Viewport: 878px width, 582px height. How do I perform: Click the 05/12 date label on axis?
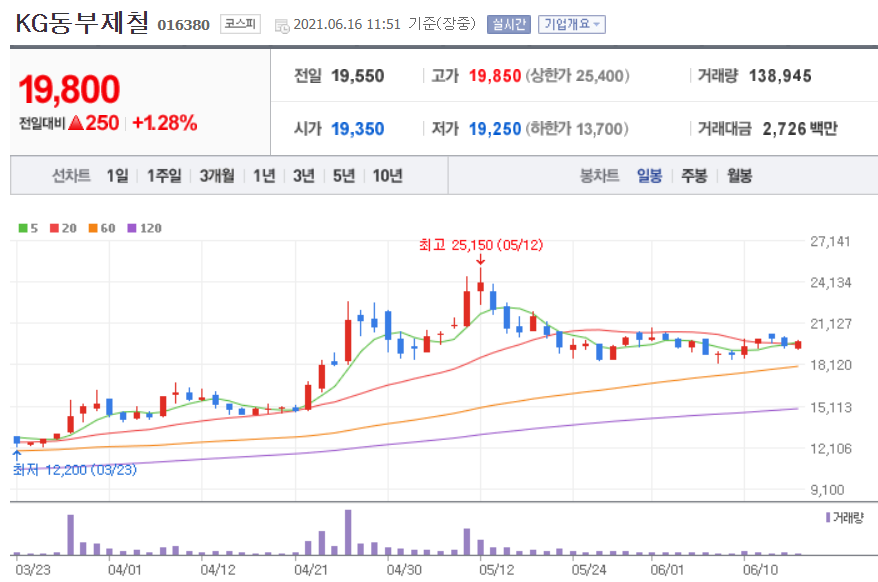pyautogui.click(x=496, y=570)
